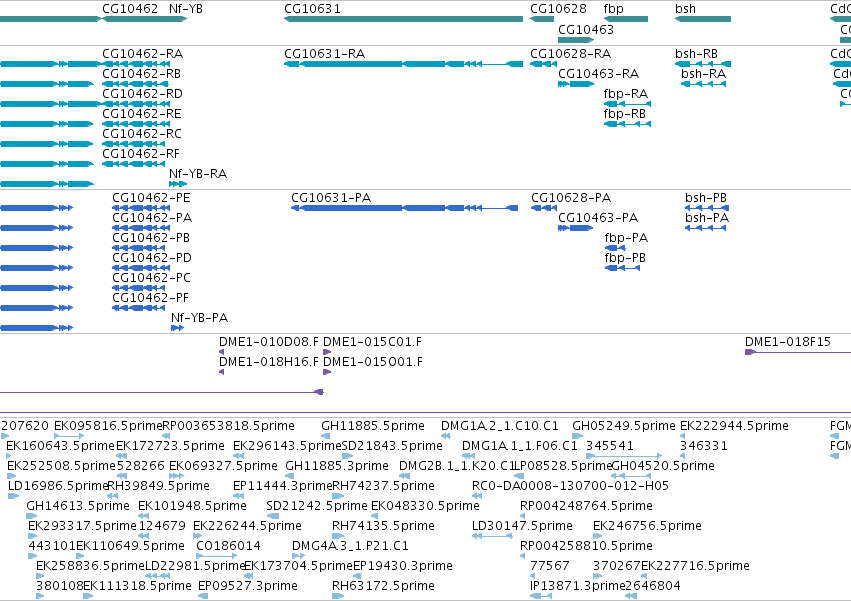Image resolution: width=851 pixels, height=601 pixels.
Task: Select the EK227716.5prime EST label
Action: (695, 566)
